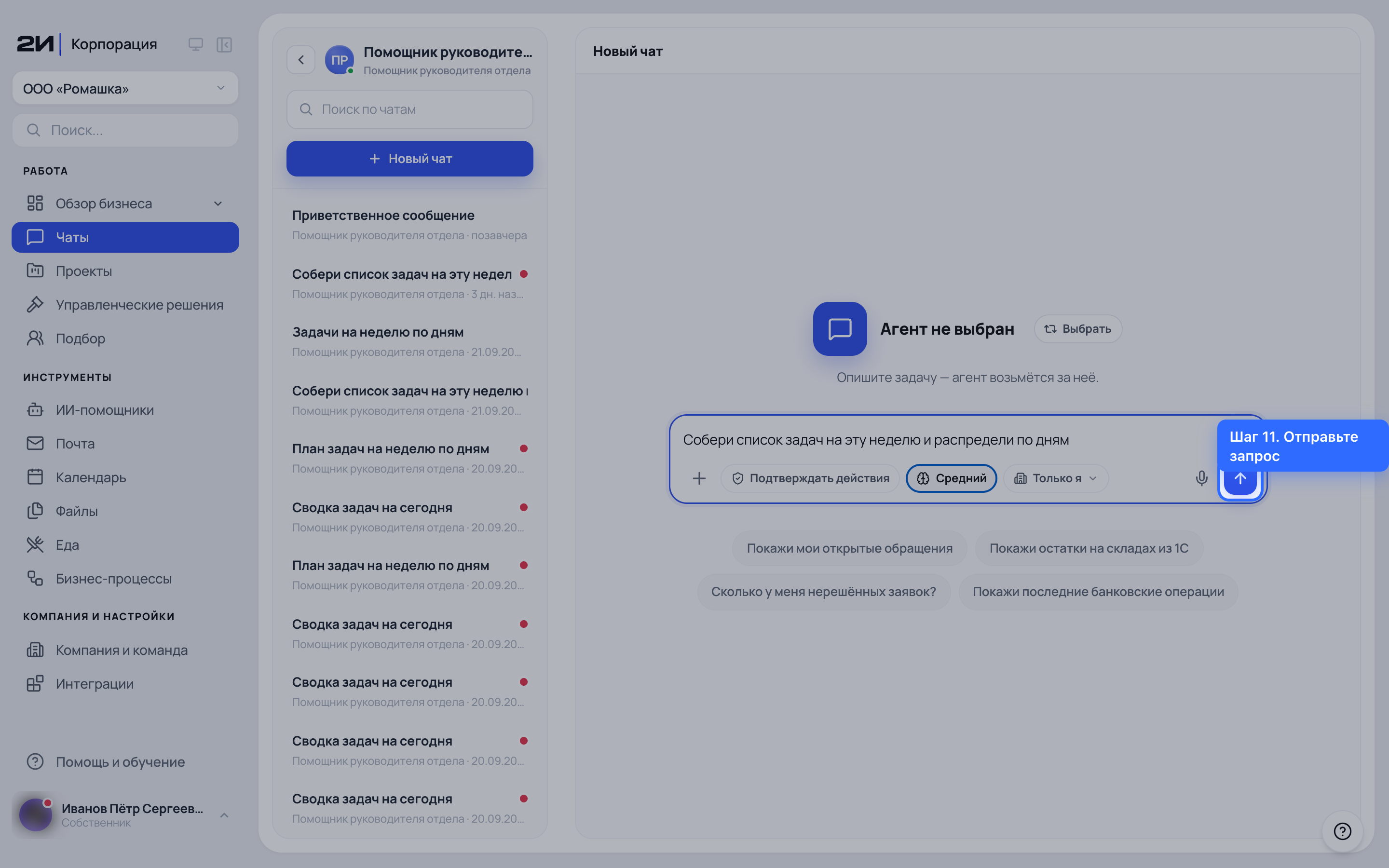Image resolution: width=1389 pixels, height=868 pixels.
Task: Open Проекты section
Action: click(125, 271)
